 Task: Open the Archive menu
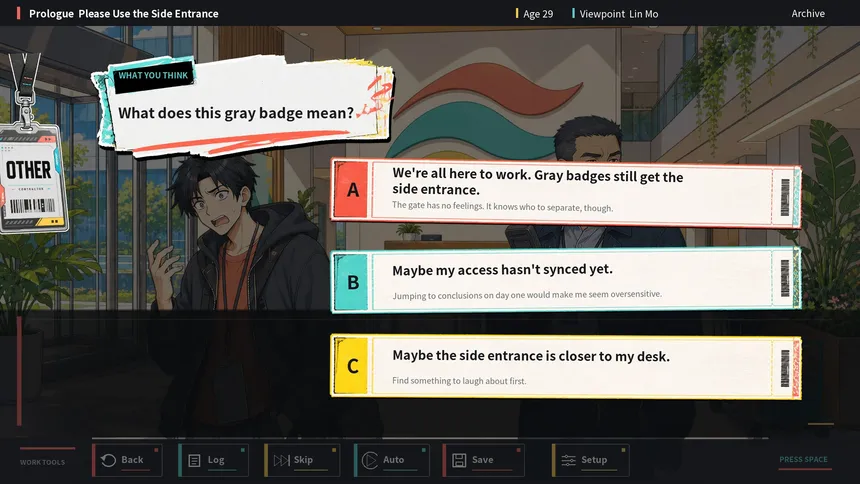[x=808, y=14]
